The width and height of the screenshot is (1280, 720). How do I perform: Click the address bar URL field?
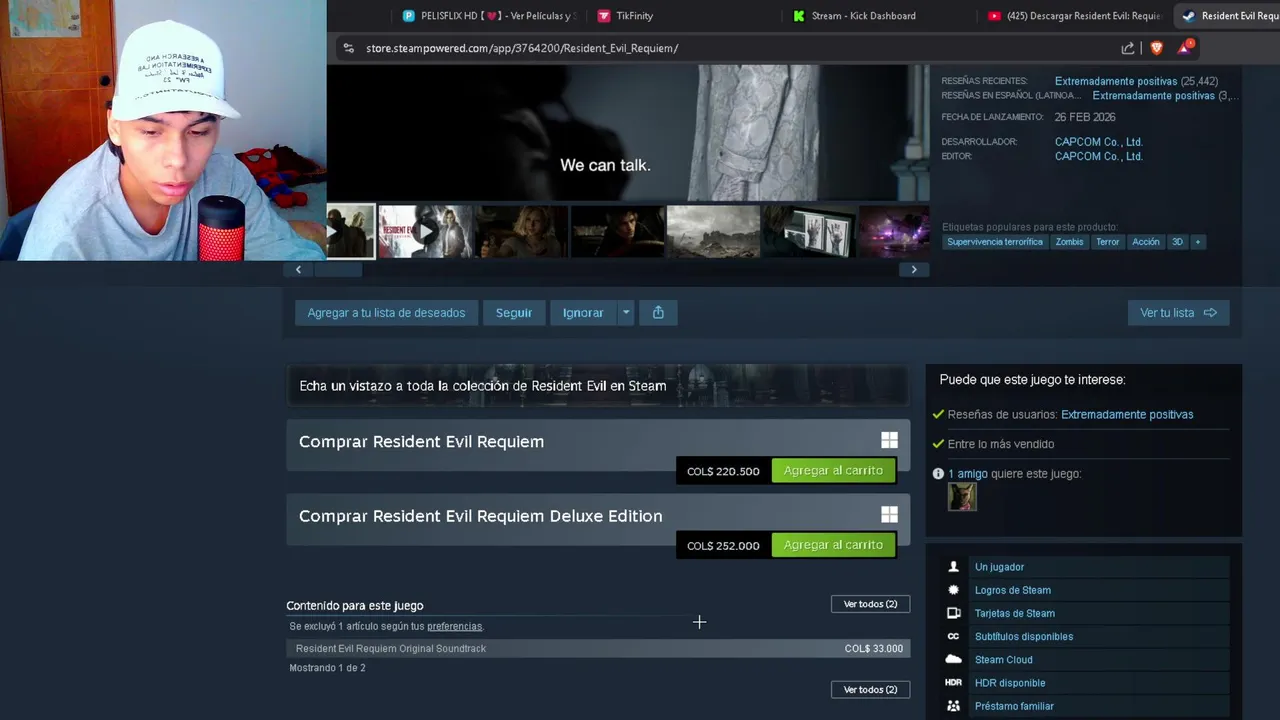pos(730,48)
